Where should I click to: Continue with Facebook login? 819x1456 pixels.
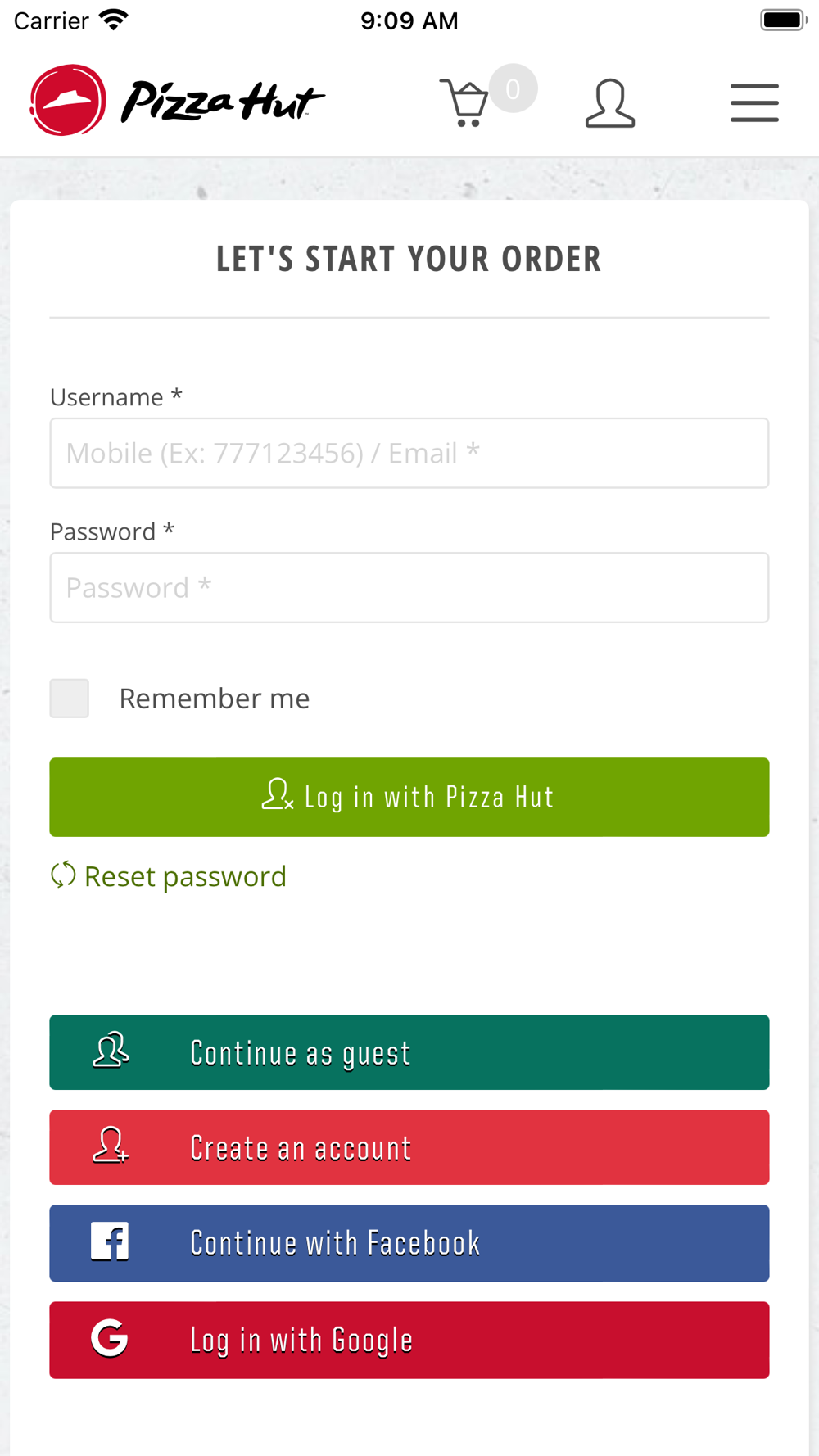point(409,1243)
